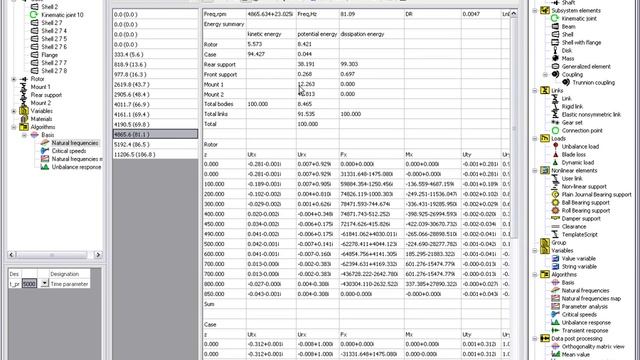Viewport: 640px width, 360px height.
Task: Pick the Mass element icon
Action: coord(555,58)
